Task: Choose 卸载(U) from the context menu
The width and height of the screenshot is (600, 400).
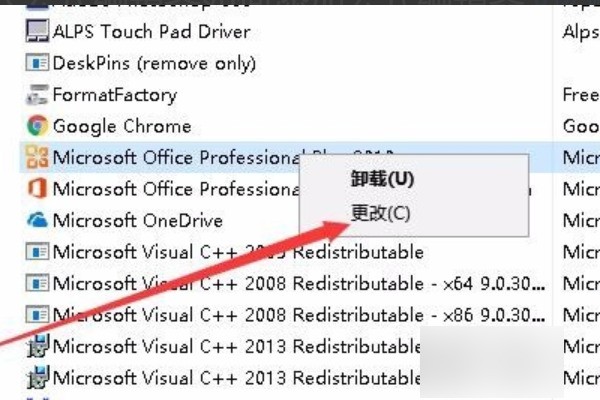Action: (382, 179)
